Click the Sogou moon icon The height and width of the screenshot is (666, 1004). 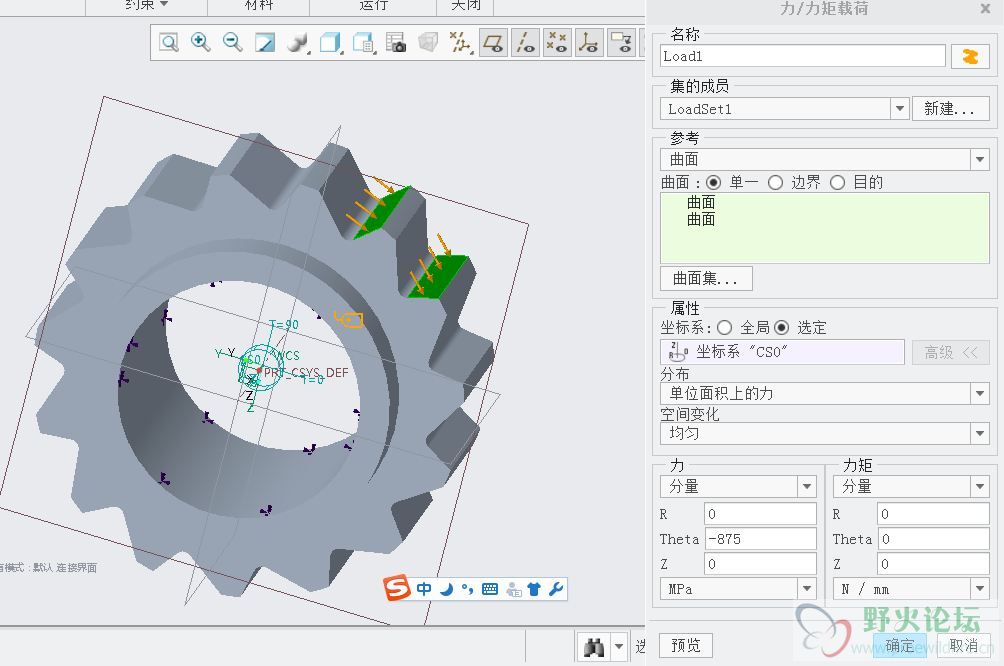tap(446, 589)
